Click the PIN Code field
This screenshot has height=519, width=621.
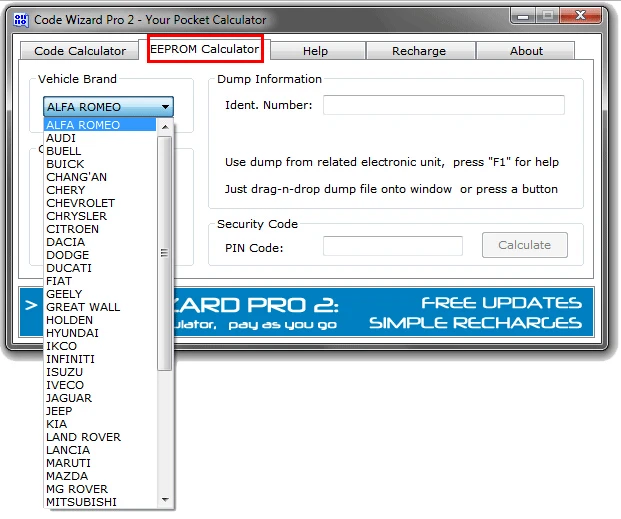pyautogui.click(x=392, y=246)
